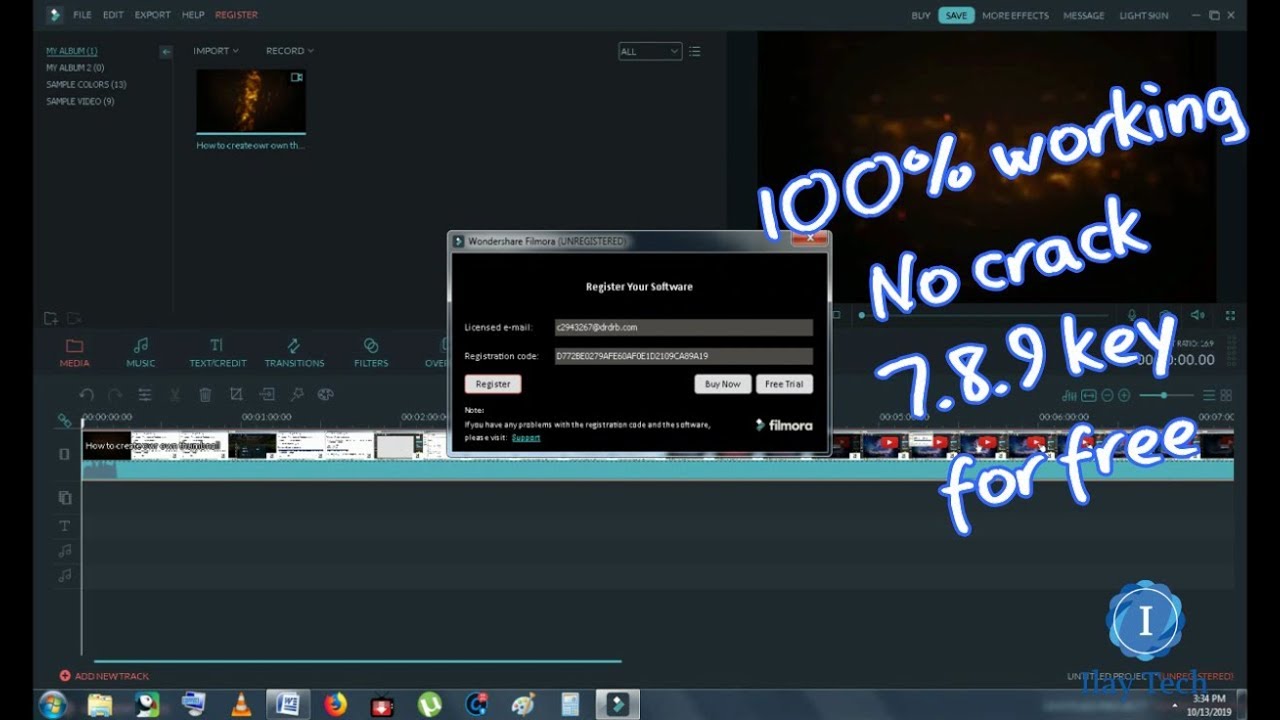
Task: Select the imported video thumbnail
Action: click(251, 101)
